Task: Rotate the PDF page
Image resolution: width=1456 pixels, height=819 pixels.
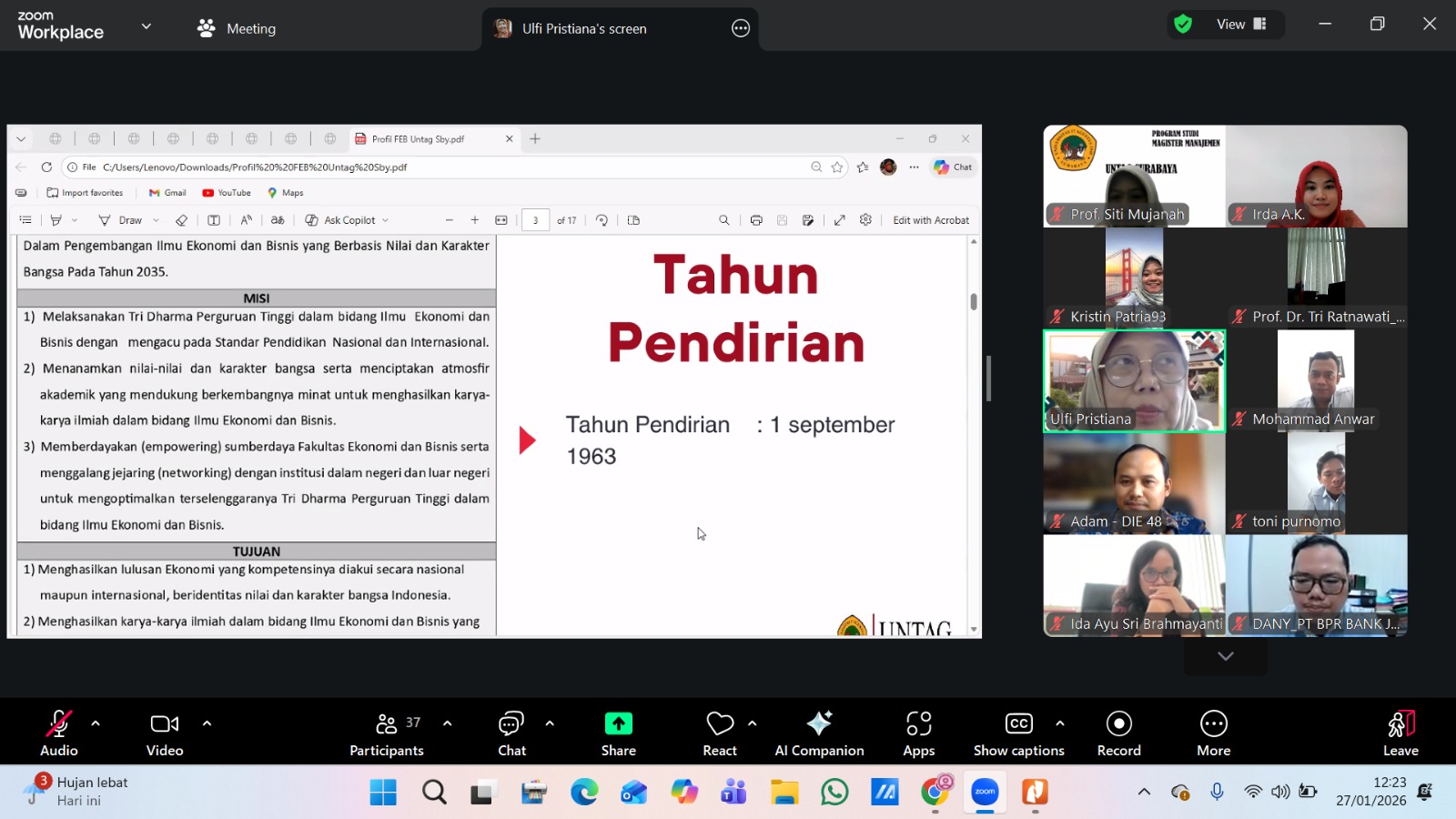Action: pos(602,219)
